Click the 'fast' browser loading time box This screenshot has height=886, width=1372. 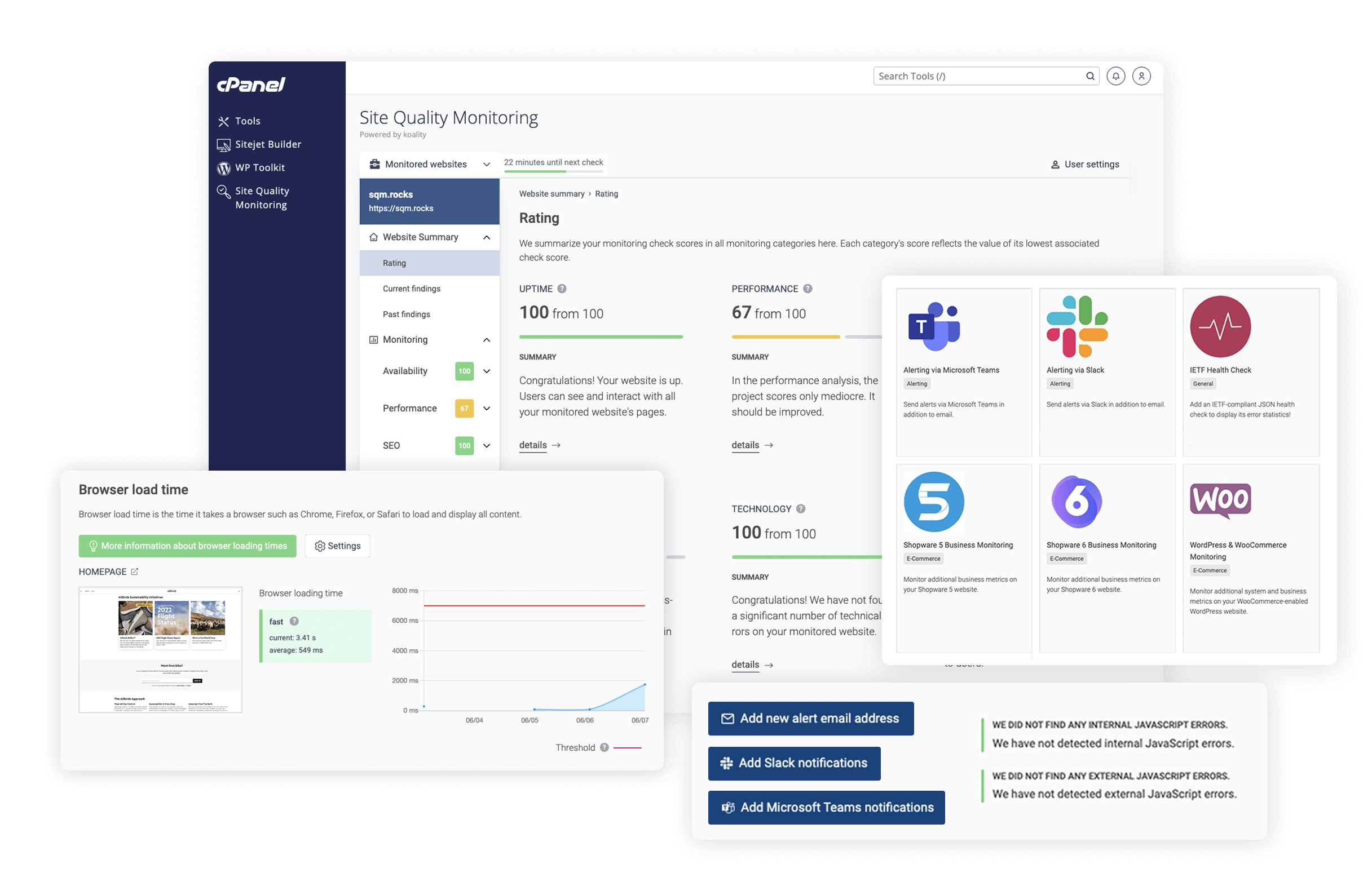315,636
